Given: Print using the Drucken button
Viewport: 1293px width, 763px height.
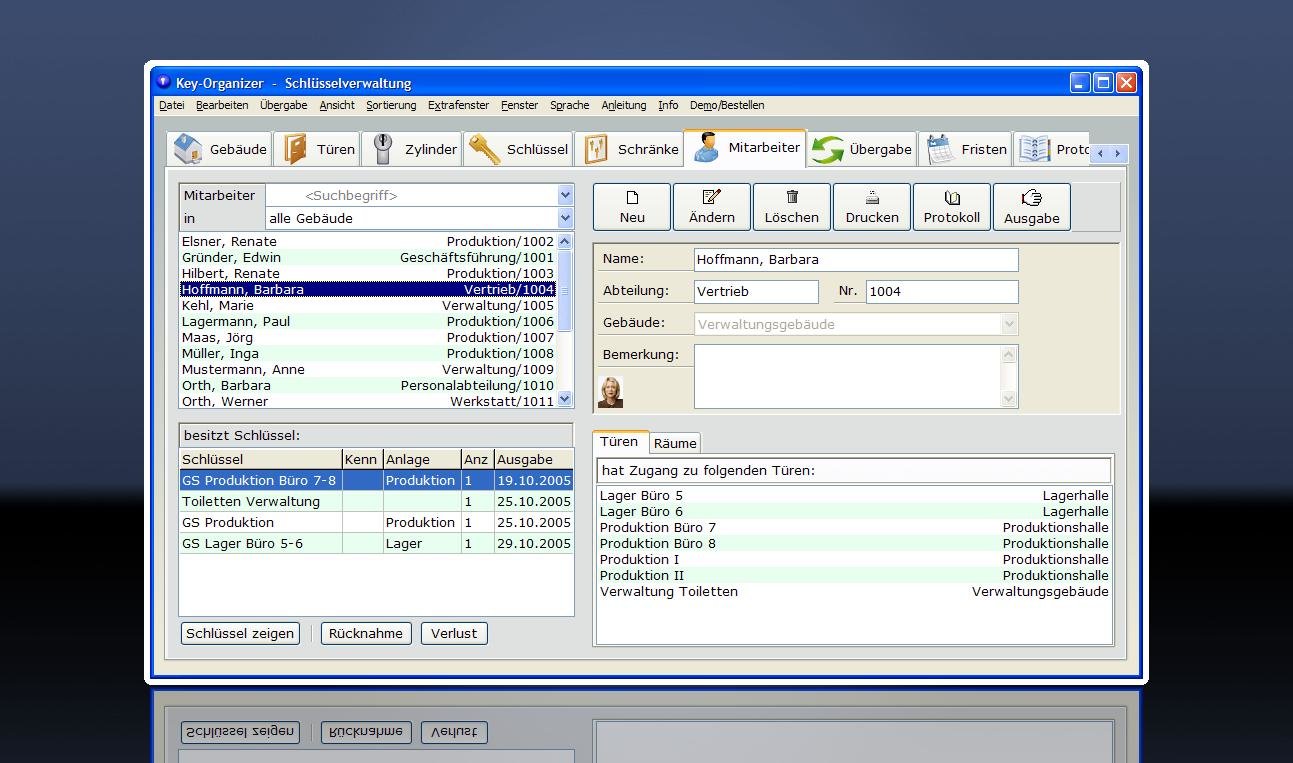Looking at the screenshot, I should click(x=872, y=207).
